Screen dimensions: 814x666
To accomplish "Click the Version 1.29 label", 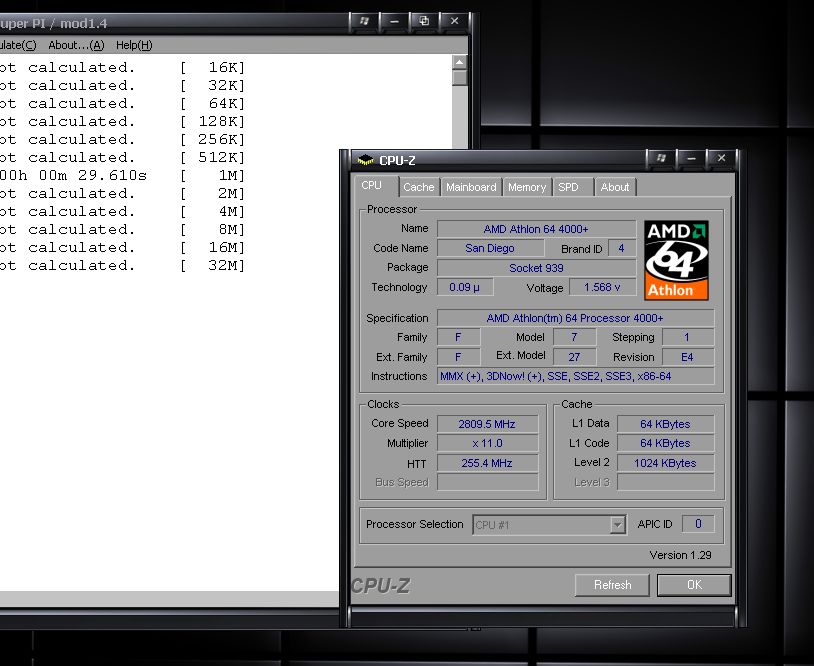I will 680,555.
